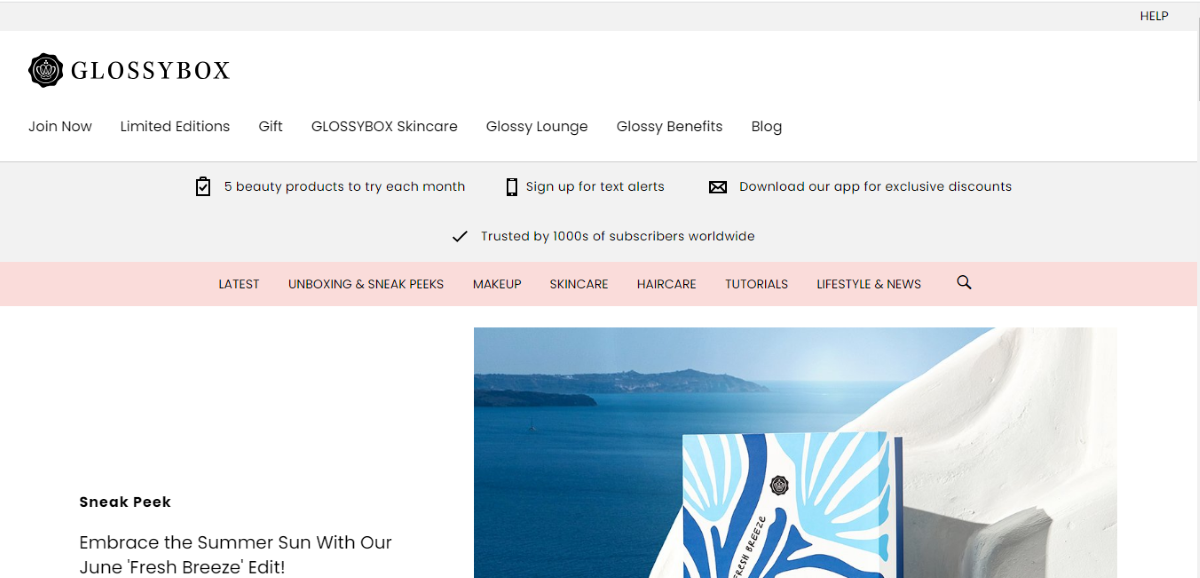Click the mobile phone text alerts icon
This screenshot has height=578, width=1200.
point(512,186)
